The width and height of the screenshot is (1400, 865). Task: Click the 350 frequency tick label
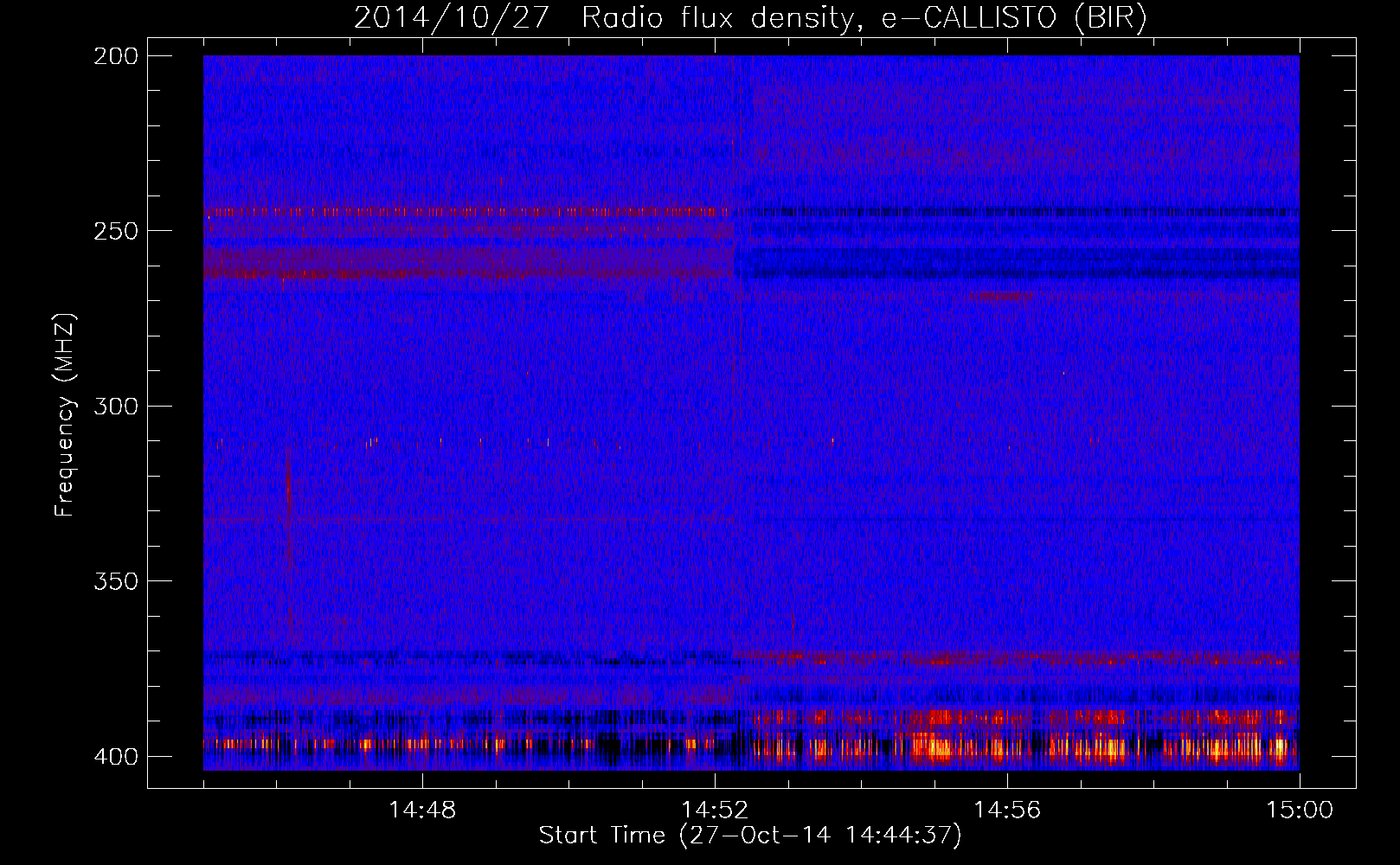115,581
